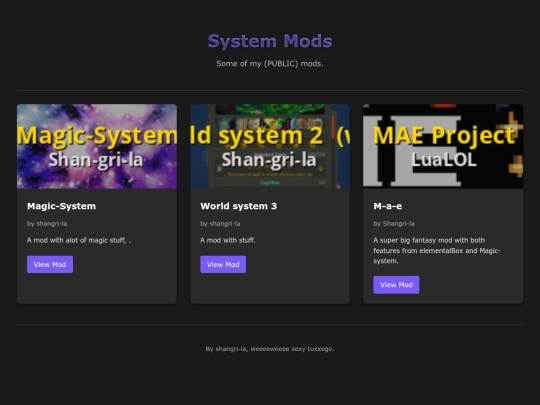The width and height of the screenshot is (540, 405).
Task: Click View Mod button for Magic-System
Action: click(50, 264)
